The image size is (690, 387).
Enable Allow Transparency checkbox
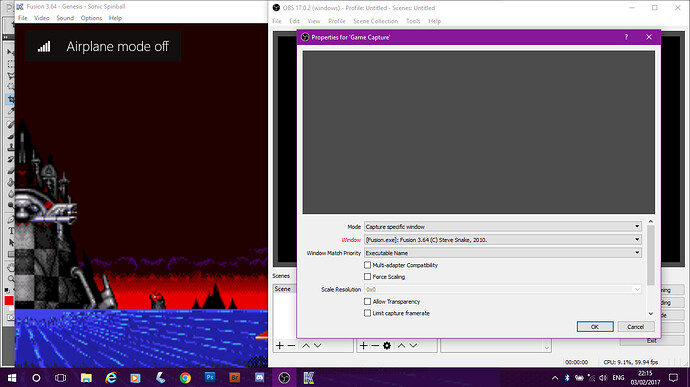[x=367, y=302]
